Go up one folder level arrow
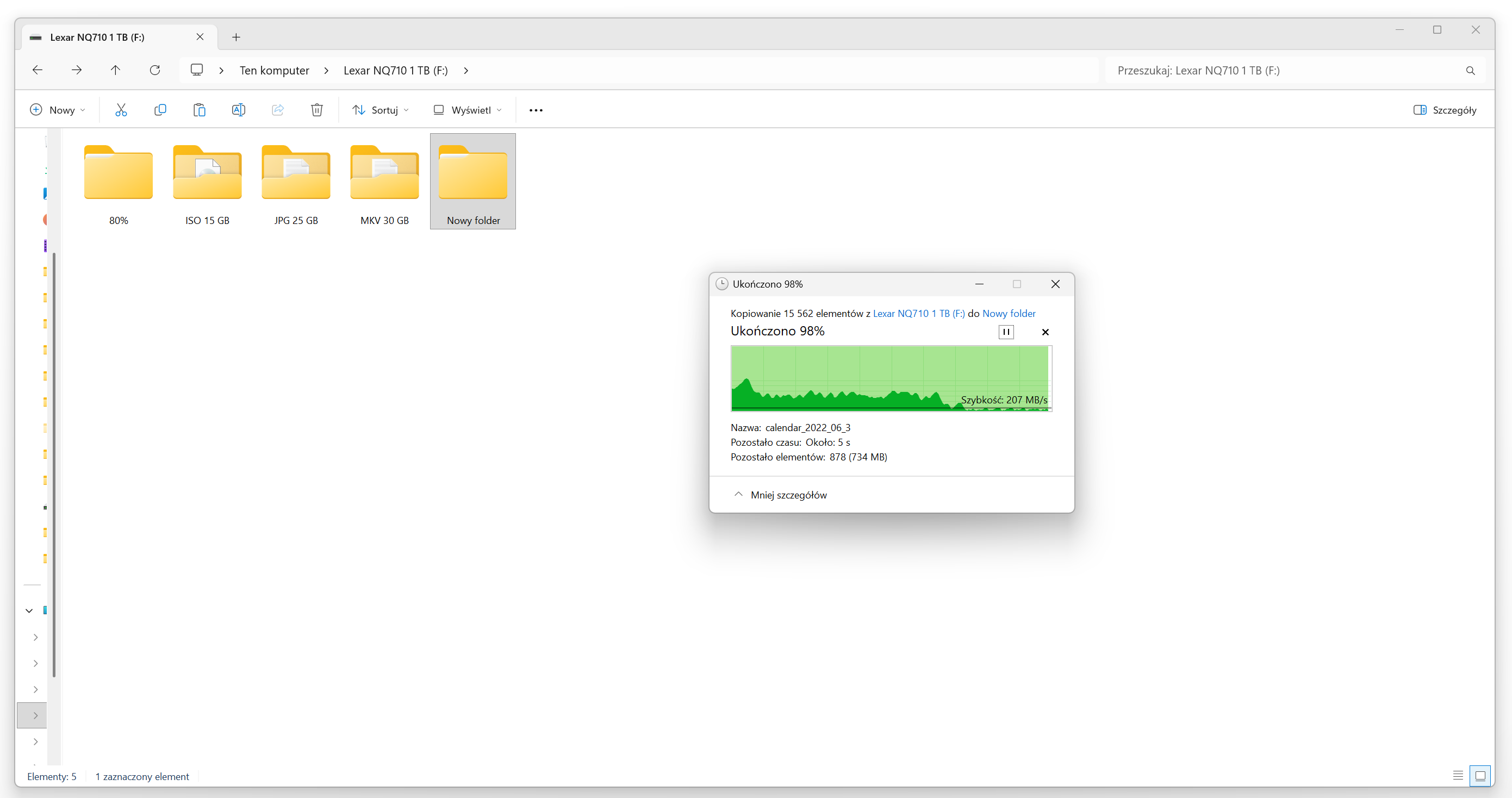 coord(115,71)
